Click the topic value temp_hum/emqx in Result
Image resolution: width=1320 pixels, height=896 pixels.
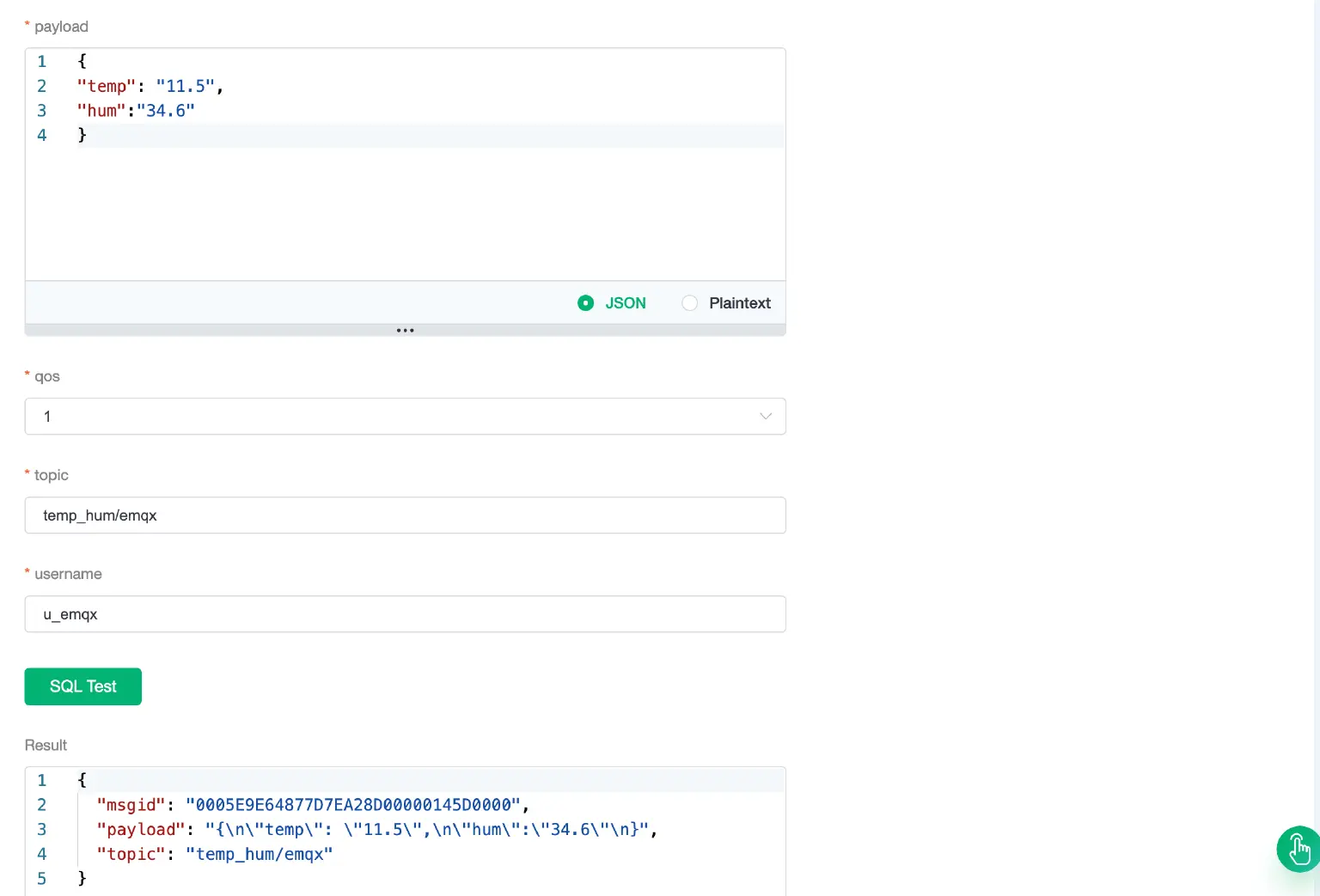click(260, 854)
